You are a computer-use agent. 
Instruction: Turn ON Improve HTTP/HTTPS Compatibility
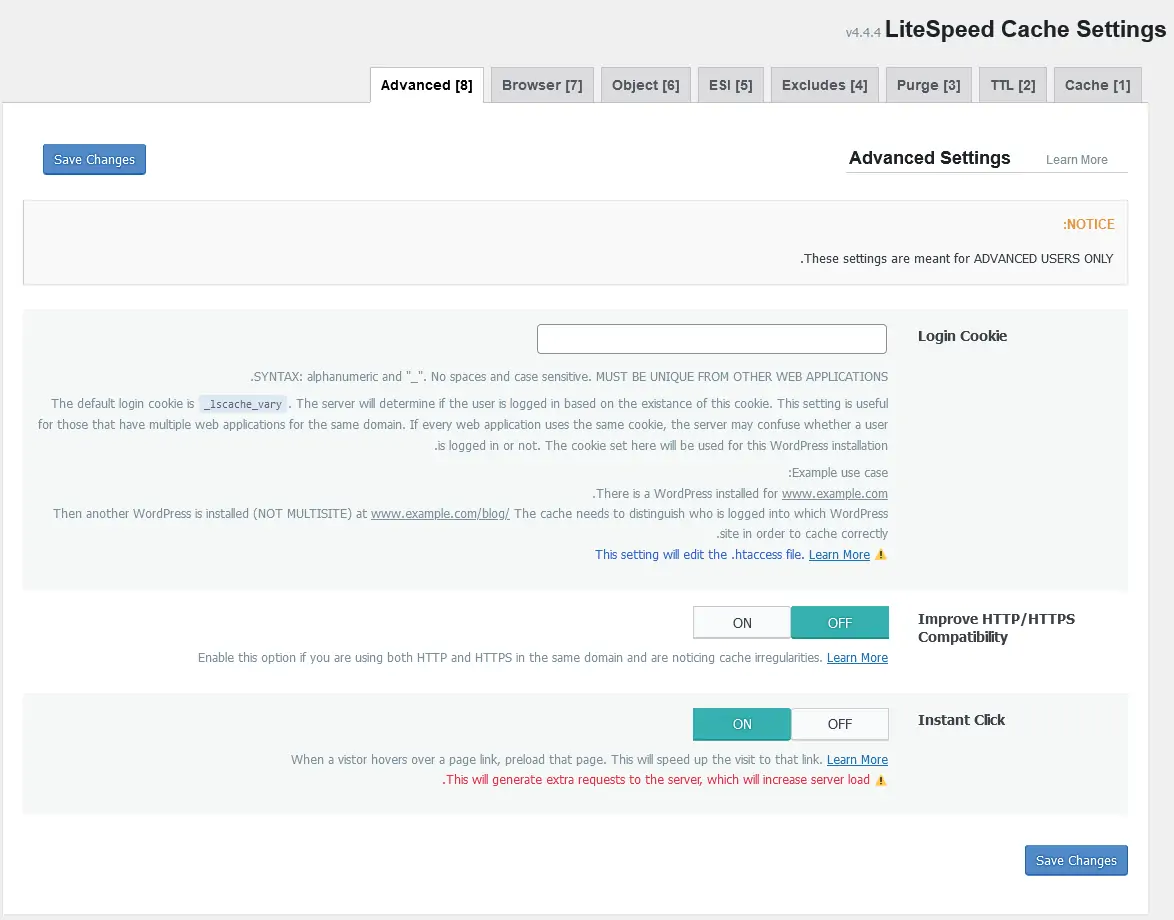742,623
